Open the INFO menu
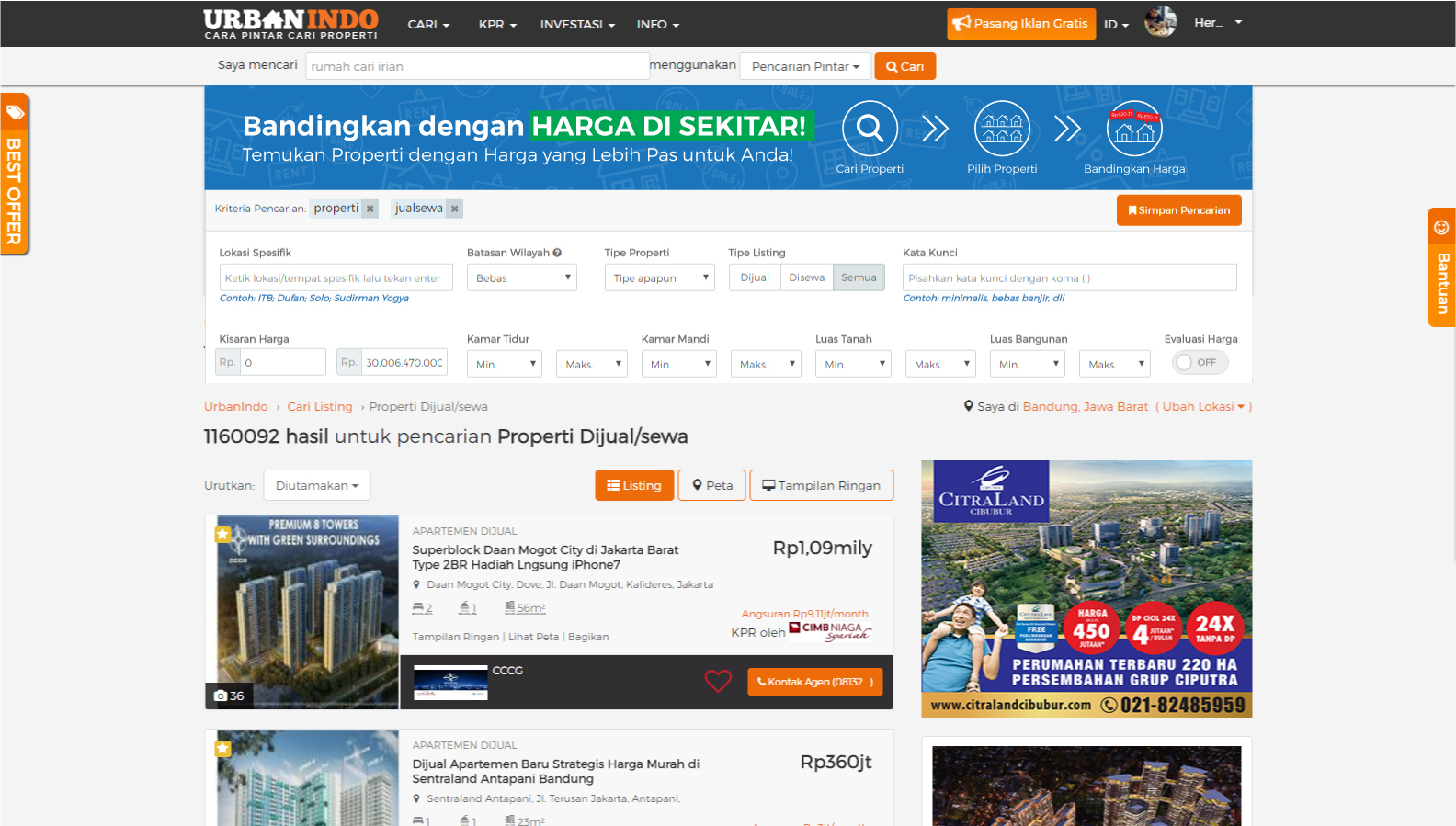 tap(658, 25)
